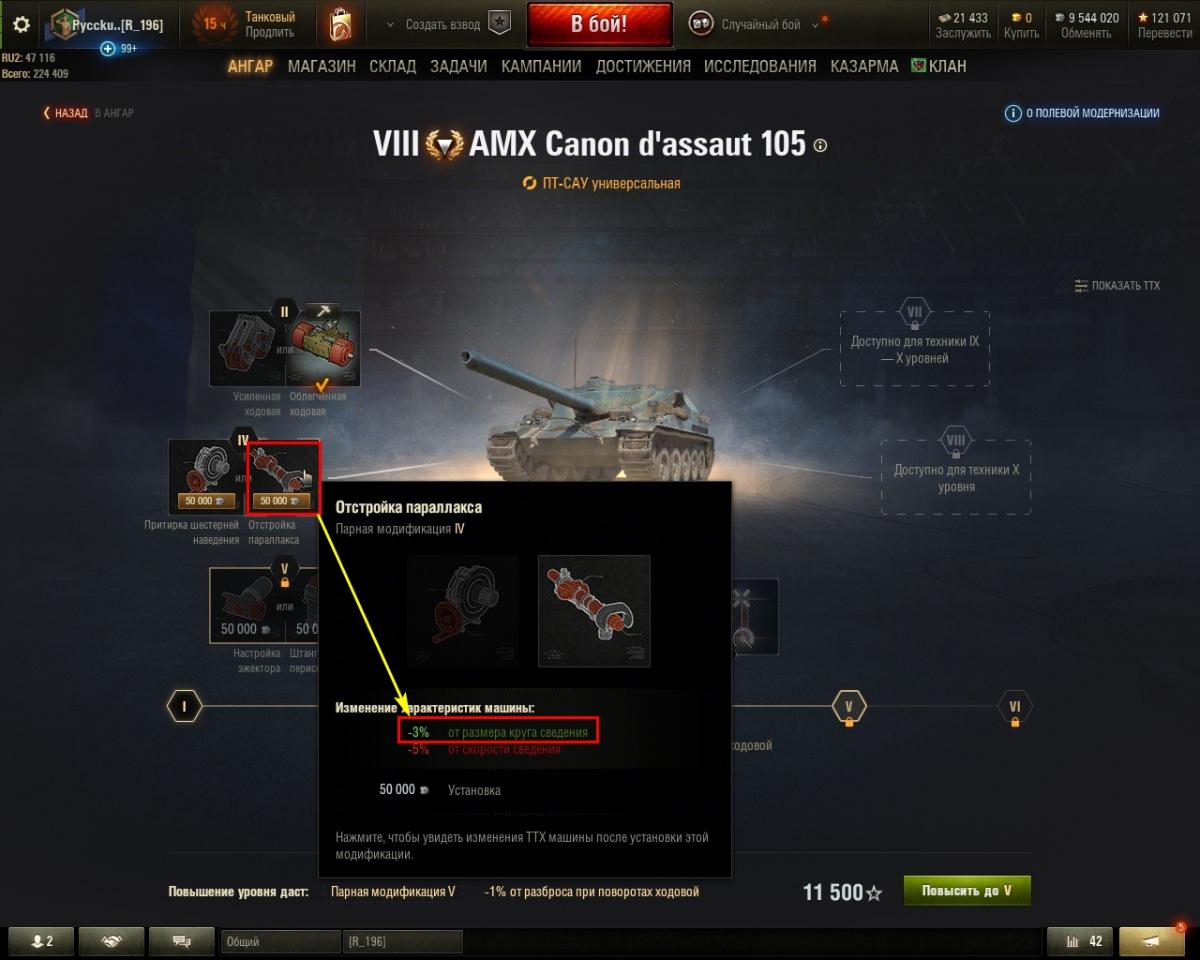
Task: Click the premium shop bag icon
Action: coord(342,24)
